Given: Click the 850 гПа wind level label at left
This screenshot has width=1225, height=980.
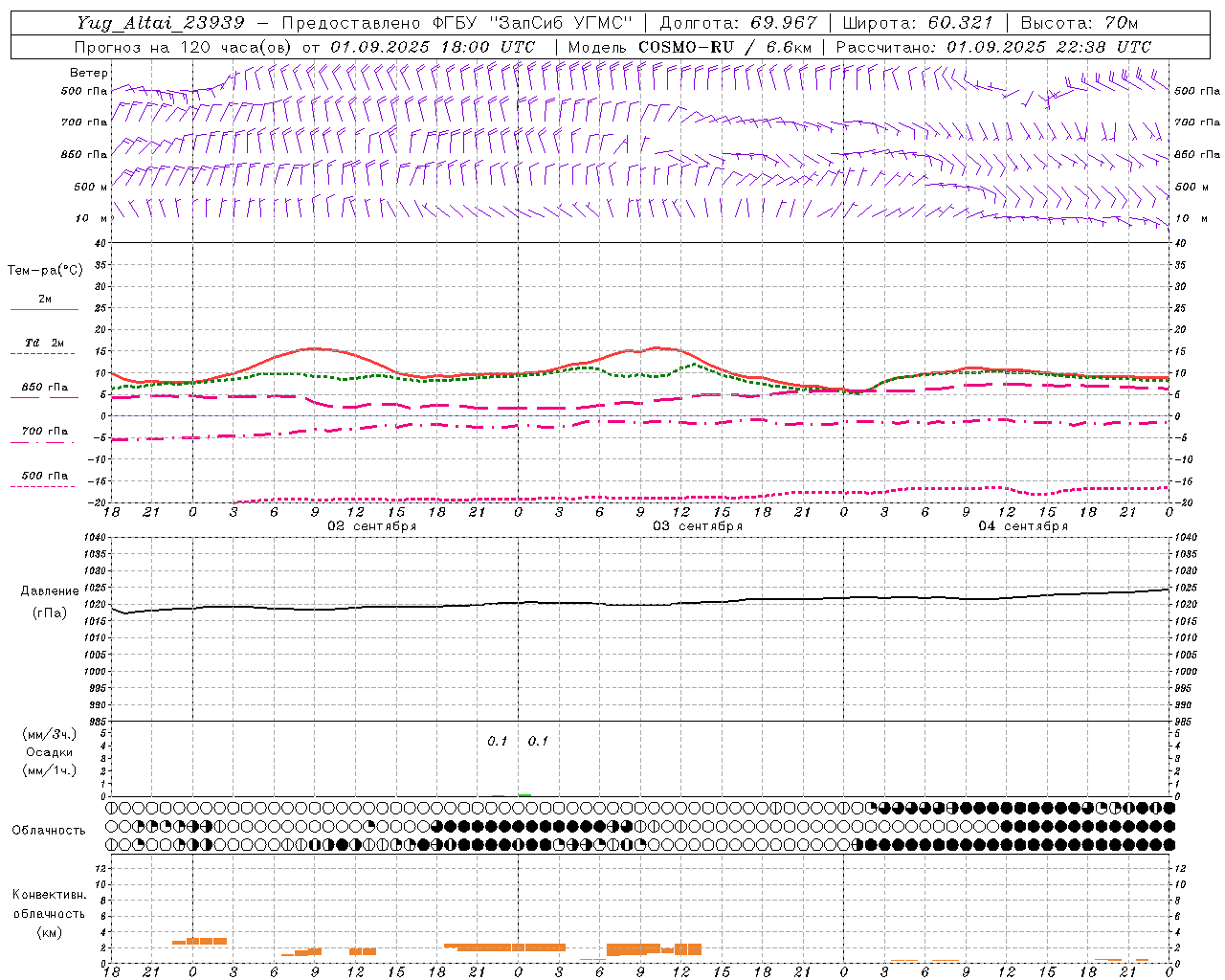Looking at the screenshot, I should pyautogui.click(x=84, y=154).
